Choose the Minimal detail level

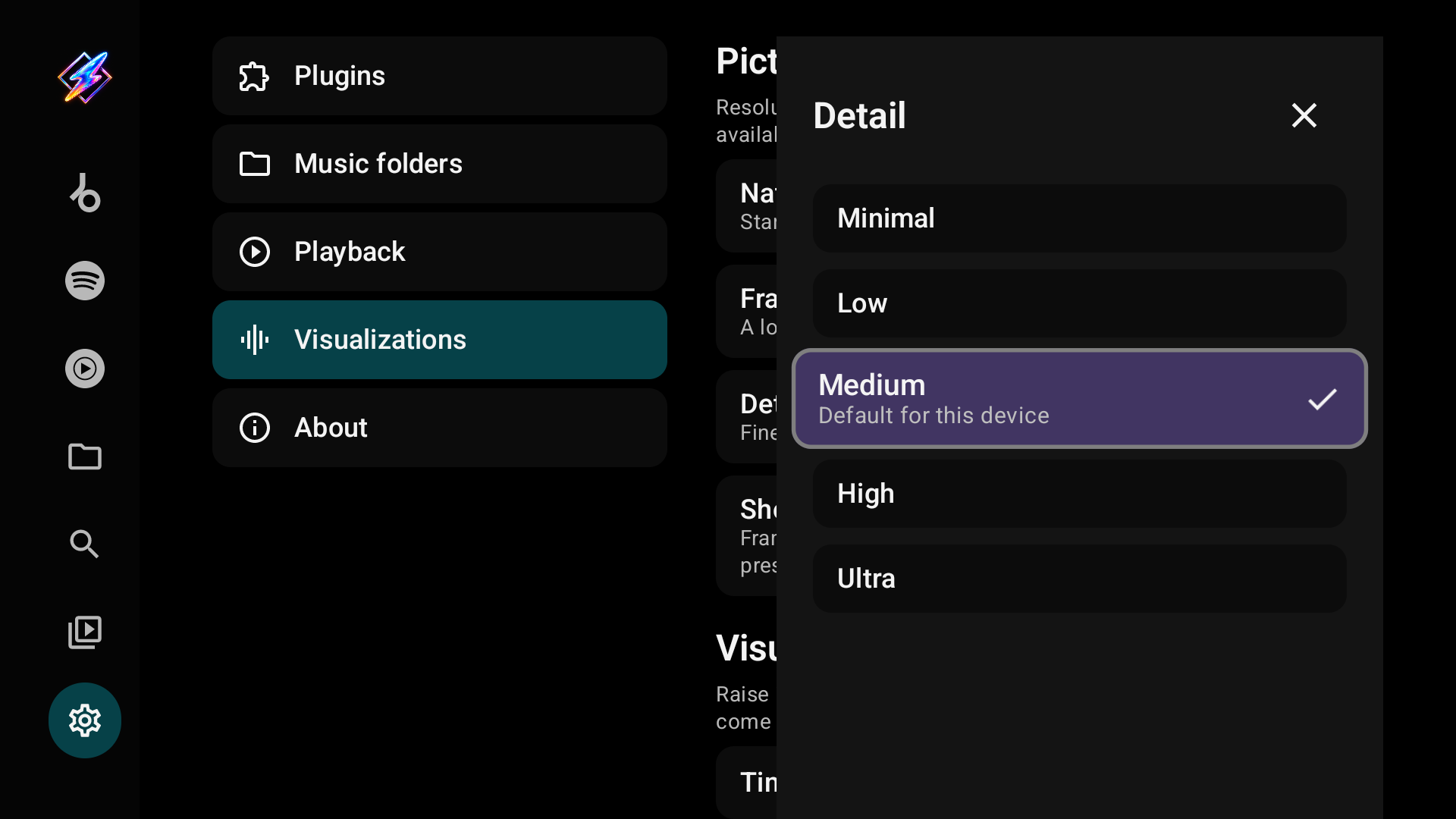pos(1080,218)
